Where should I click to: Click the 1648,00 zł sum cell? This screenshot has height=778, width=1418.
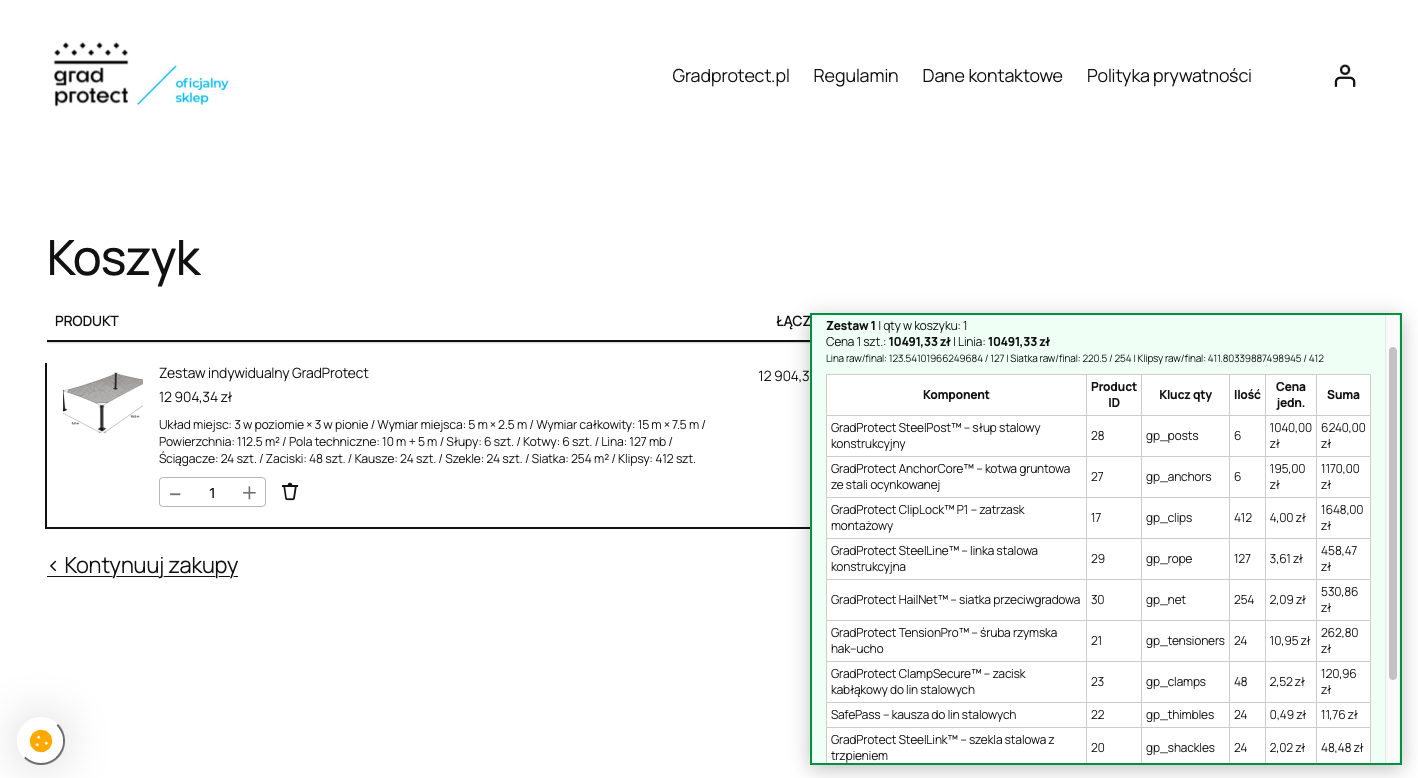tap(1343, 518)
